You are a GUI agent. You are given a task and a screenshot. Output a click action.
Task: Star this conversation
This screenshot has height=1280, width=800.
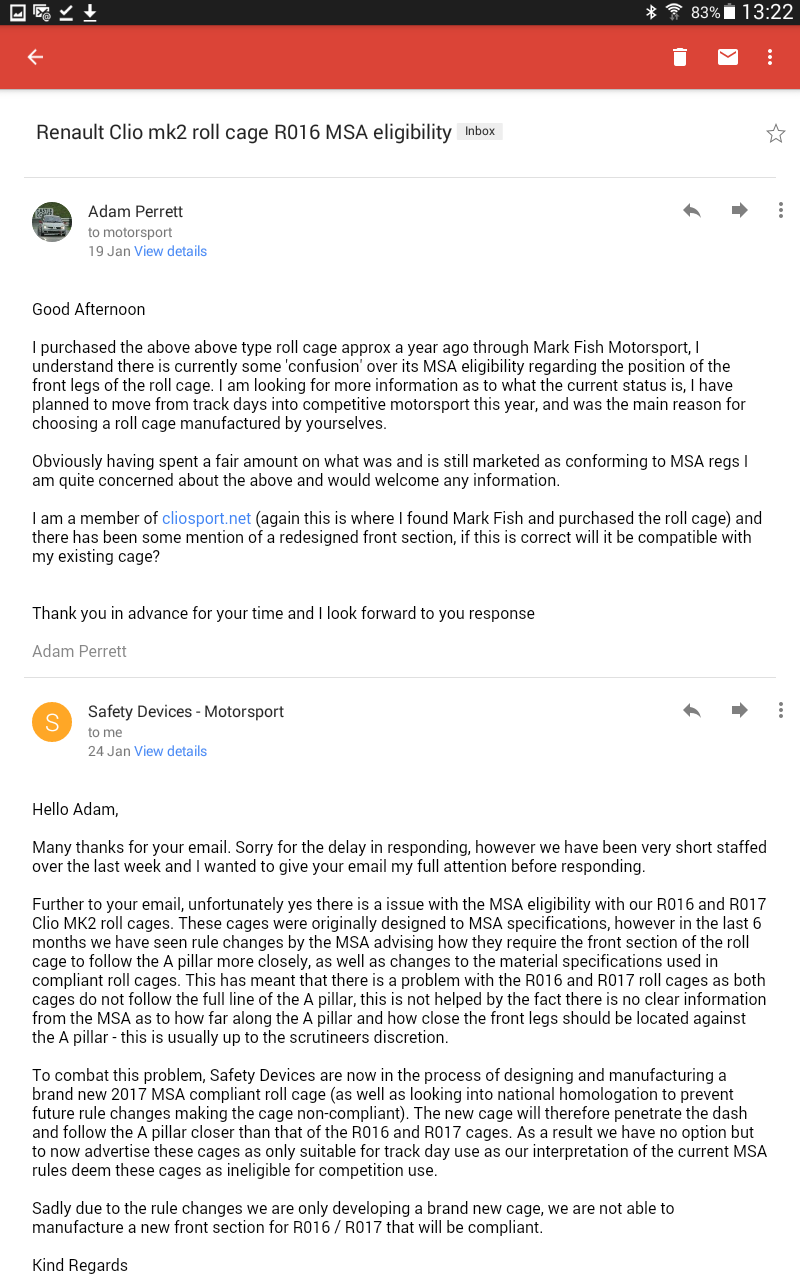pos(776,131)
